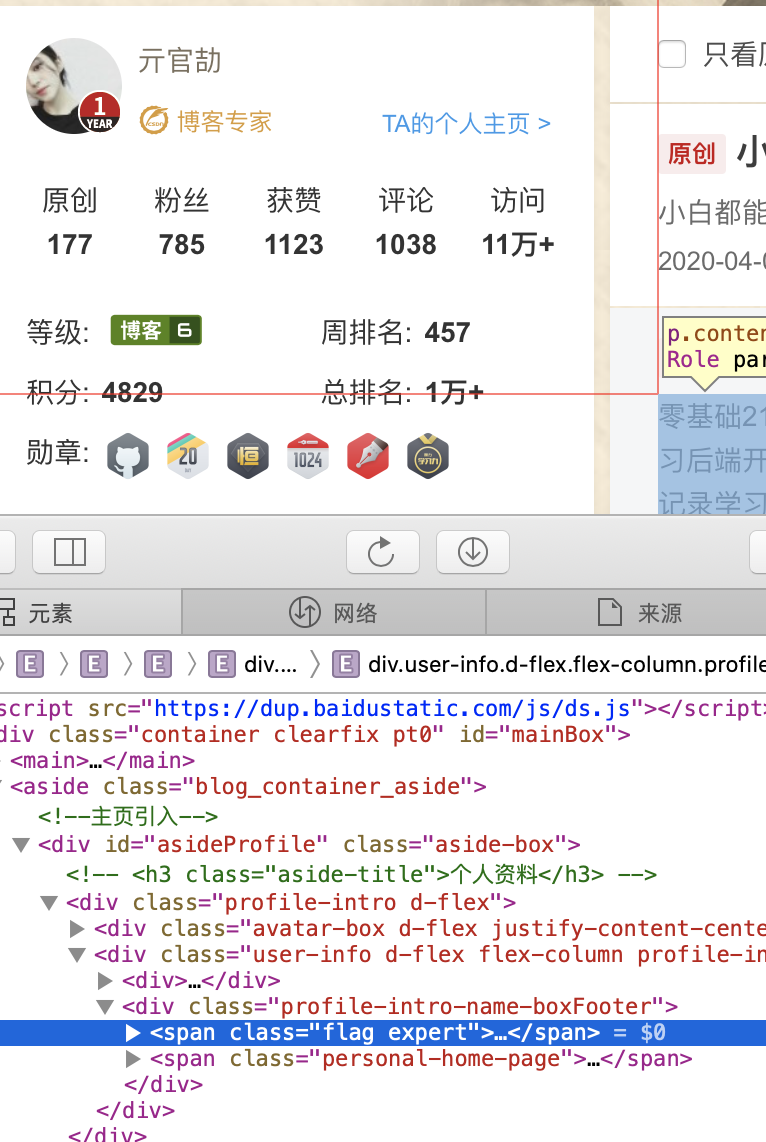Click the 来源 tab's document icon
This screenshot has width=766, height=1142.
(609, 612)
